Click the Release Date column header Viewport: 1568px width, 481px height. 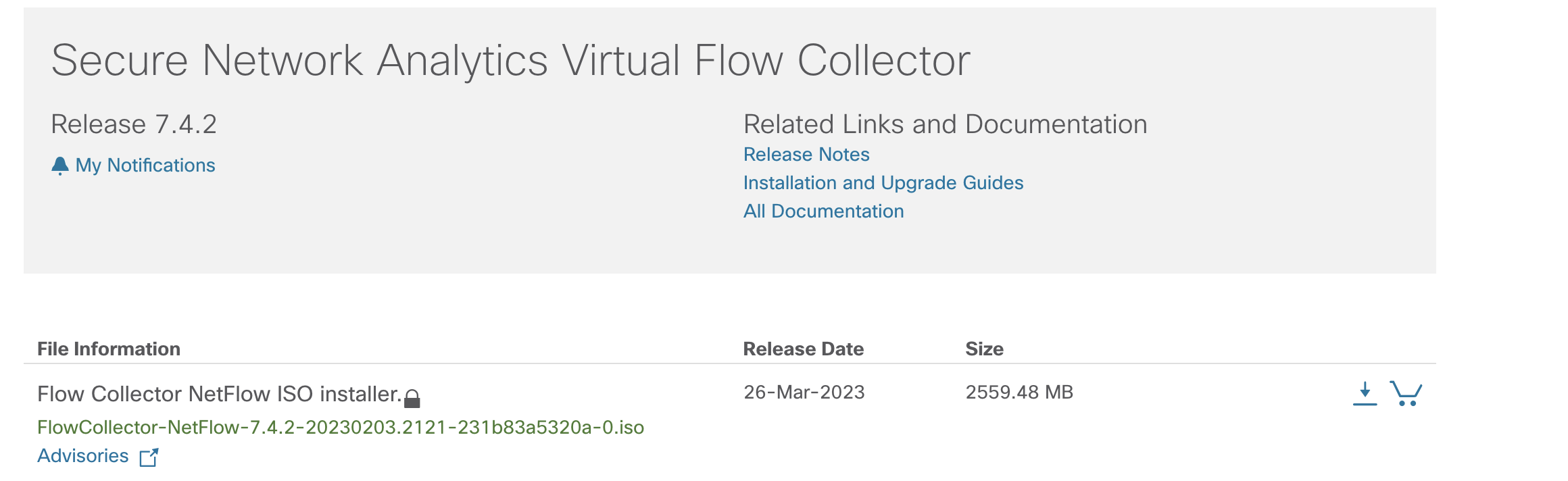click(803, 349)
